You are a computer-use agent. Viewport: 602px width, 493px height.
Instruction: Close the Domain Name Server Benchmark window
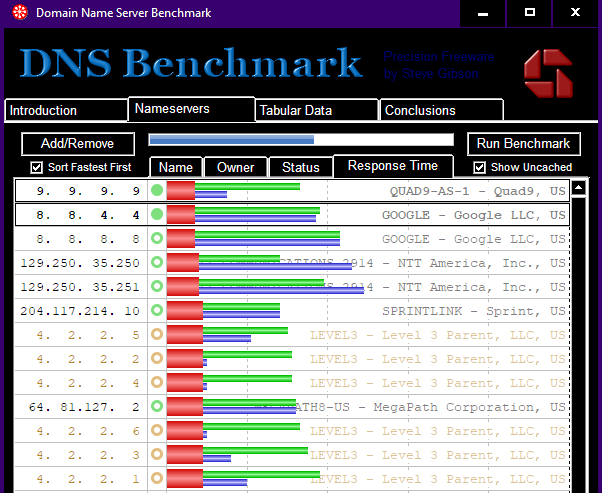click(x=575, y=13)
